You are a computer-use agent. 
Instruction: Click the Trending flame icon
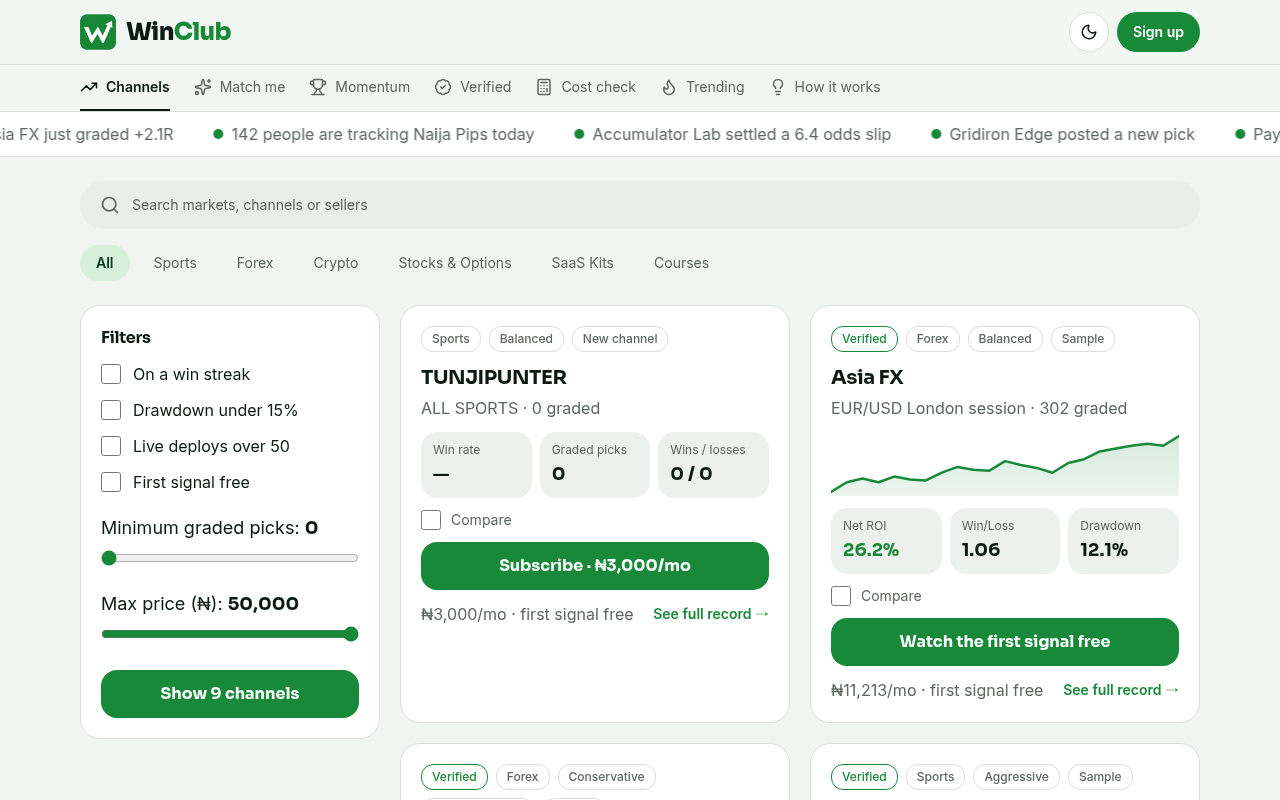[669, 87]
